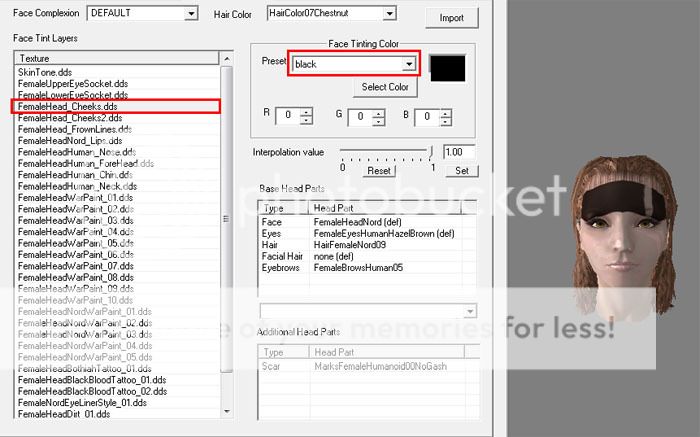Select FemaleHeadWarPaint_08.dds texture
The width and height of the screenshot is (700, 437).
pos(75,278)
